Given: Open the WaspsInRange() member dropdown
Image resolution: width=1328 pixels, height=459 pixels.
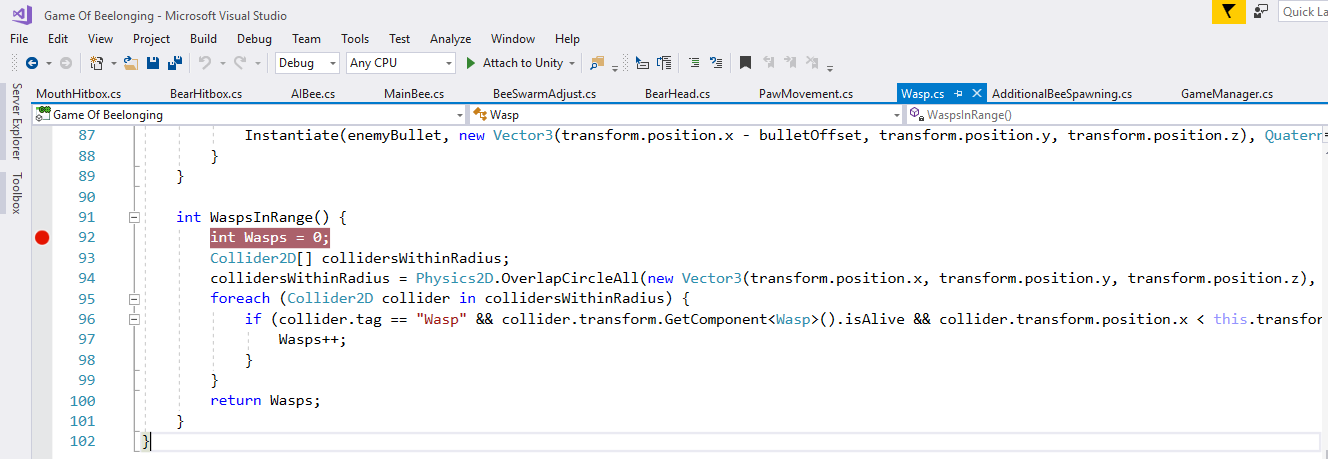Looking at the screenshot, I should pyautogui.click(x=1115, y=115).
